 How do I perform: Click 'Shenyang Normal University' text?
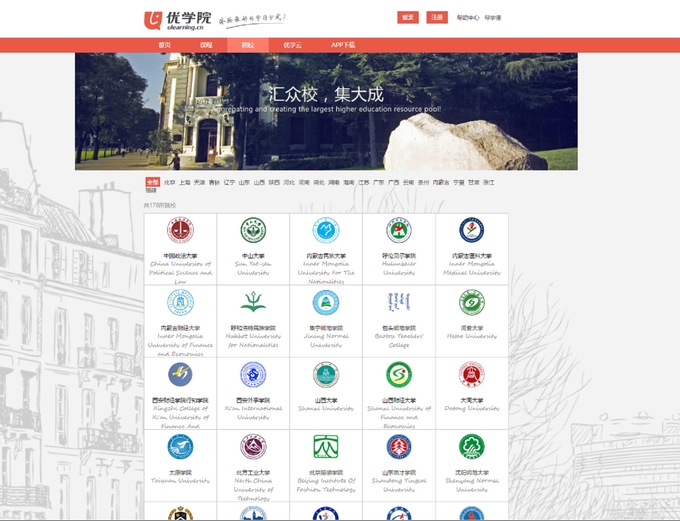[472, 485]
